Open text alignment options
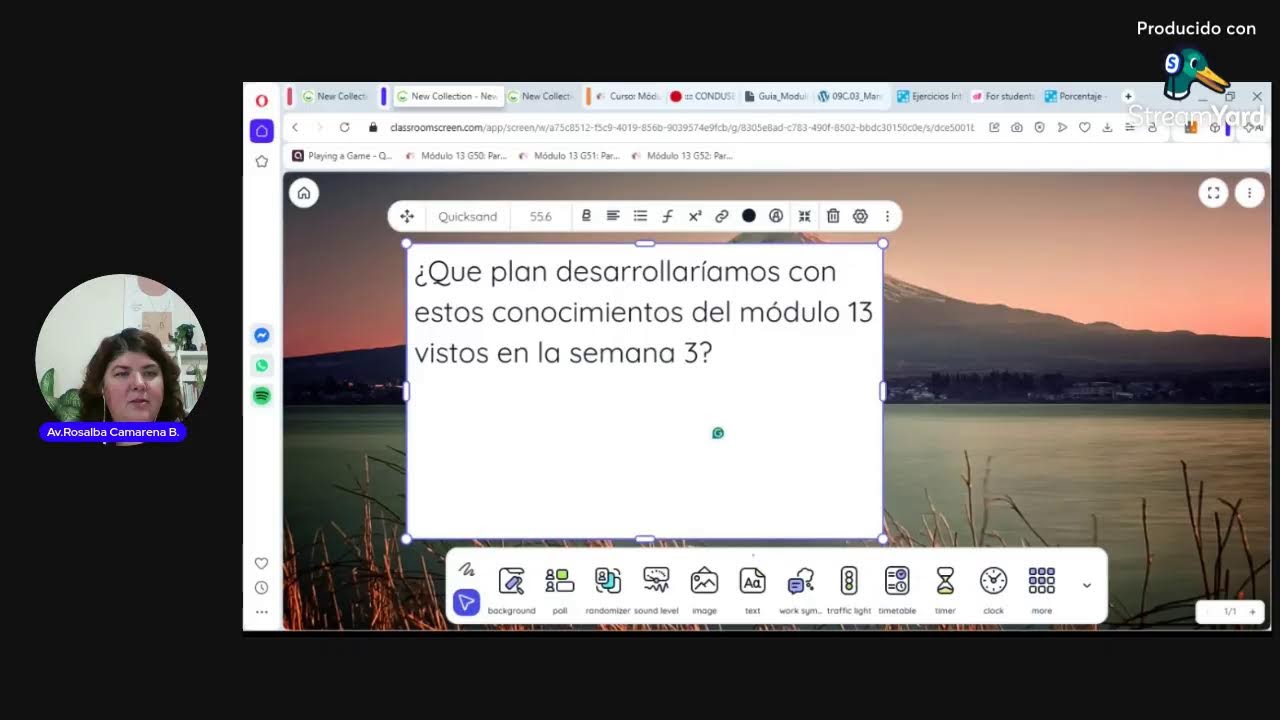 click(613, 216)
